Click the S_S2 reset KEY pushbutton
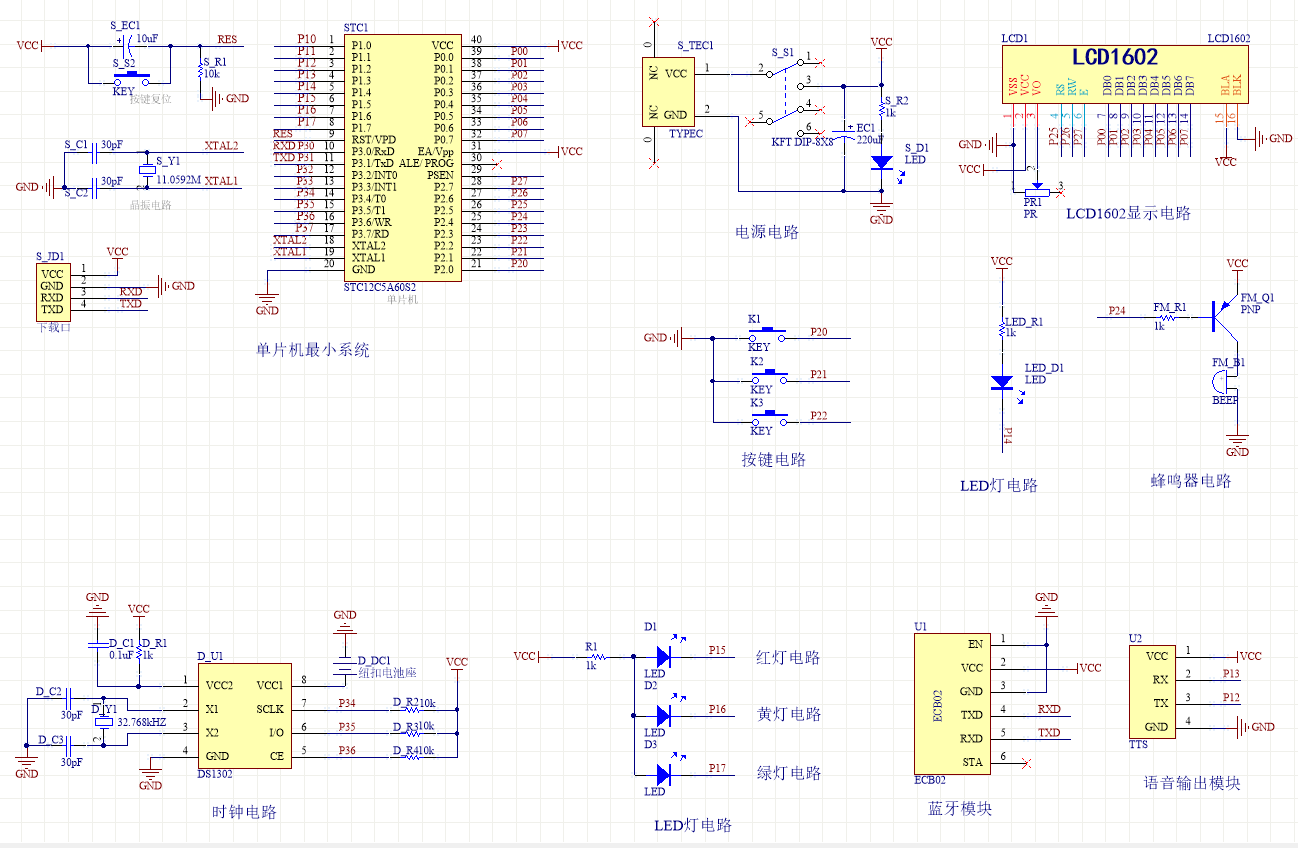Viewport: 1298px width, 848px height. click(x=131, y=79)
